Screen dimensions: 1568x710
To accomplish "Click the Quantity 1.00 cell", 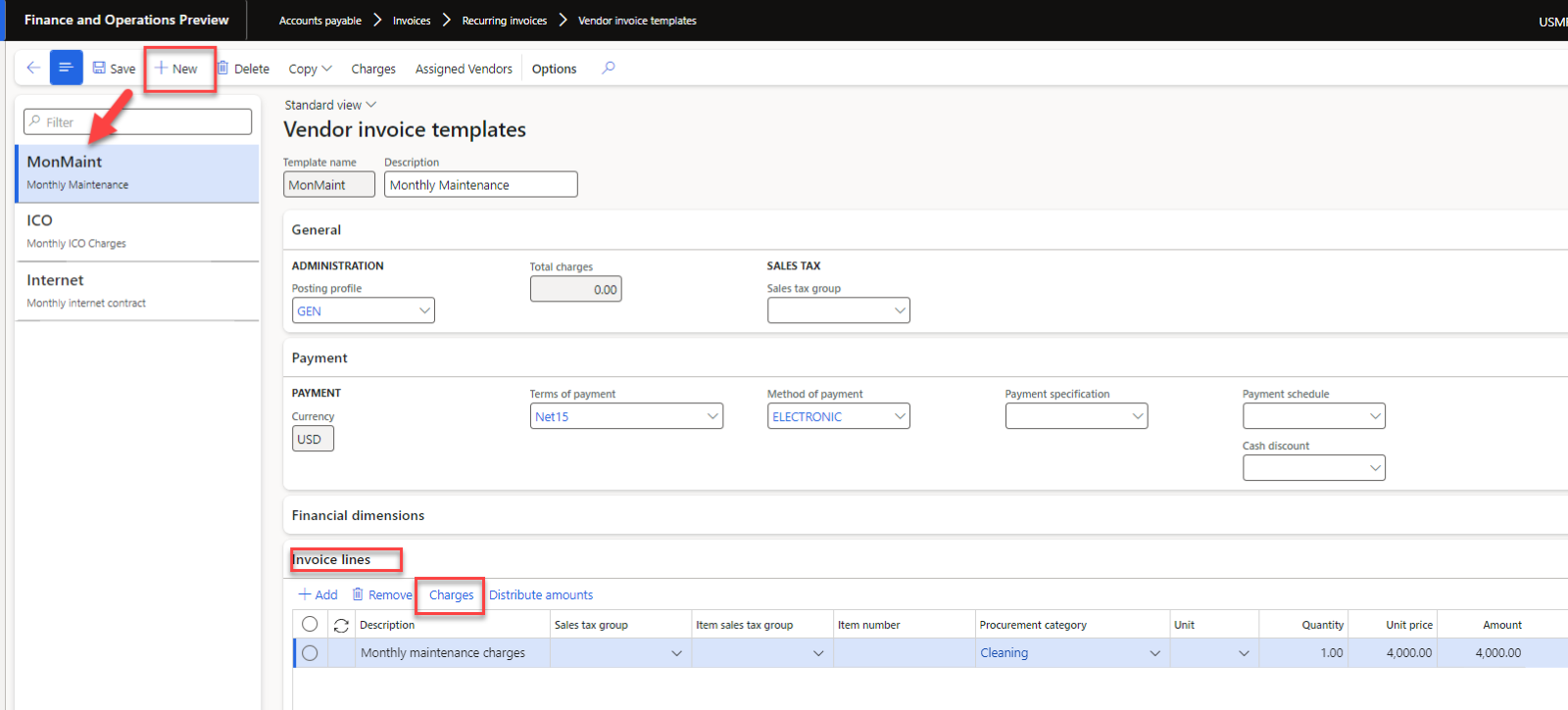I will click(x=1303, y=652).
